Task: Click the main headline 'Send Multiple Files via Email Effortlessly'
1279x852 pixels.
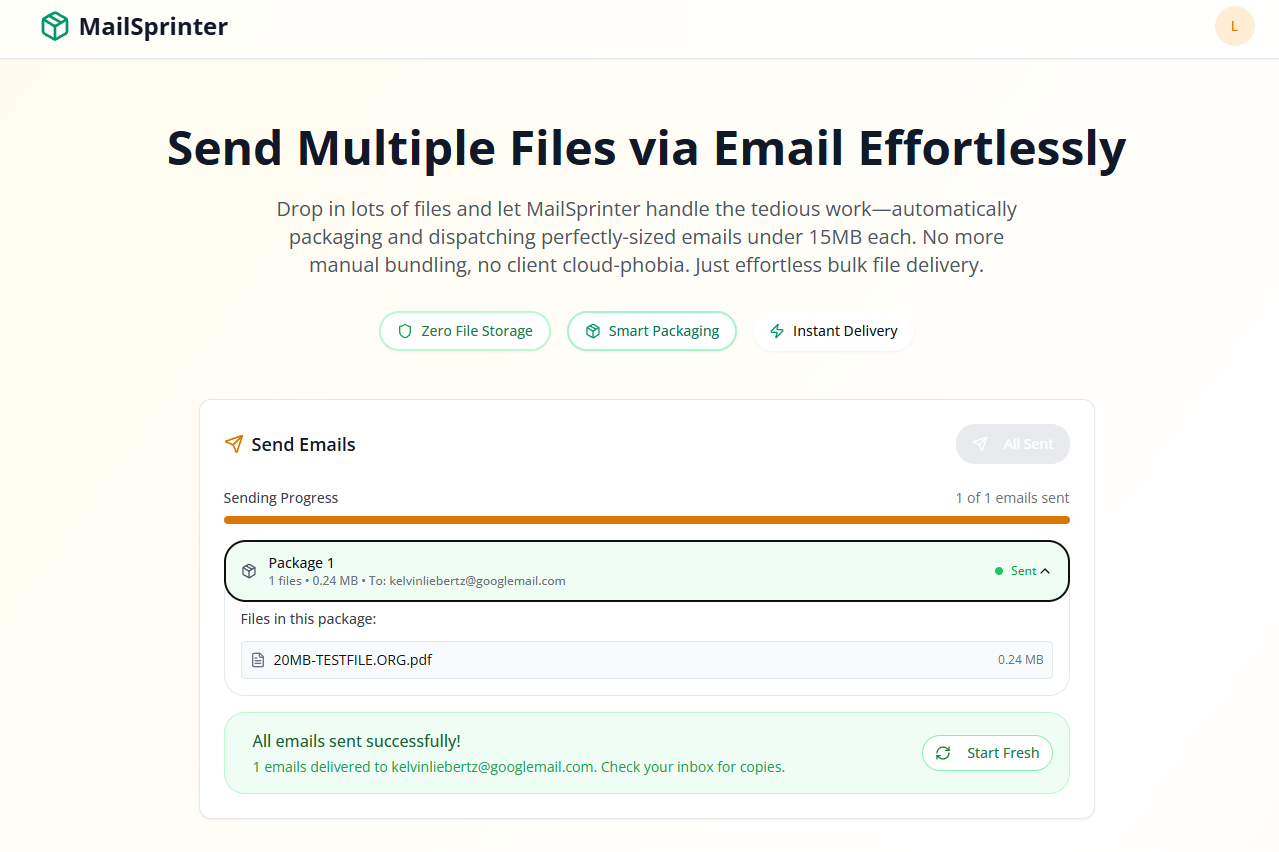Action: (x=647, y=148)
